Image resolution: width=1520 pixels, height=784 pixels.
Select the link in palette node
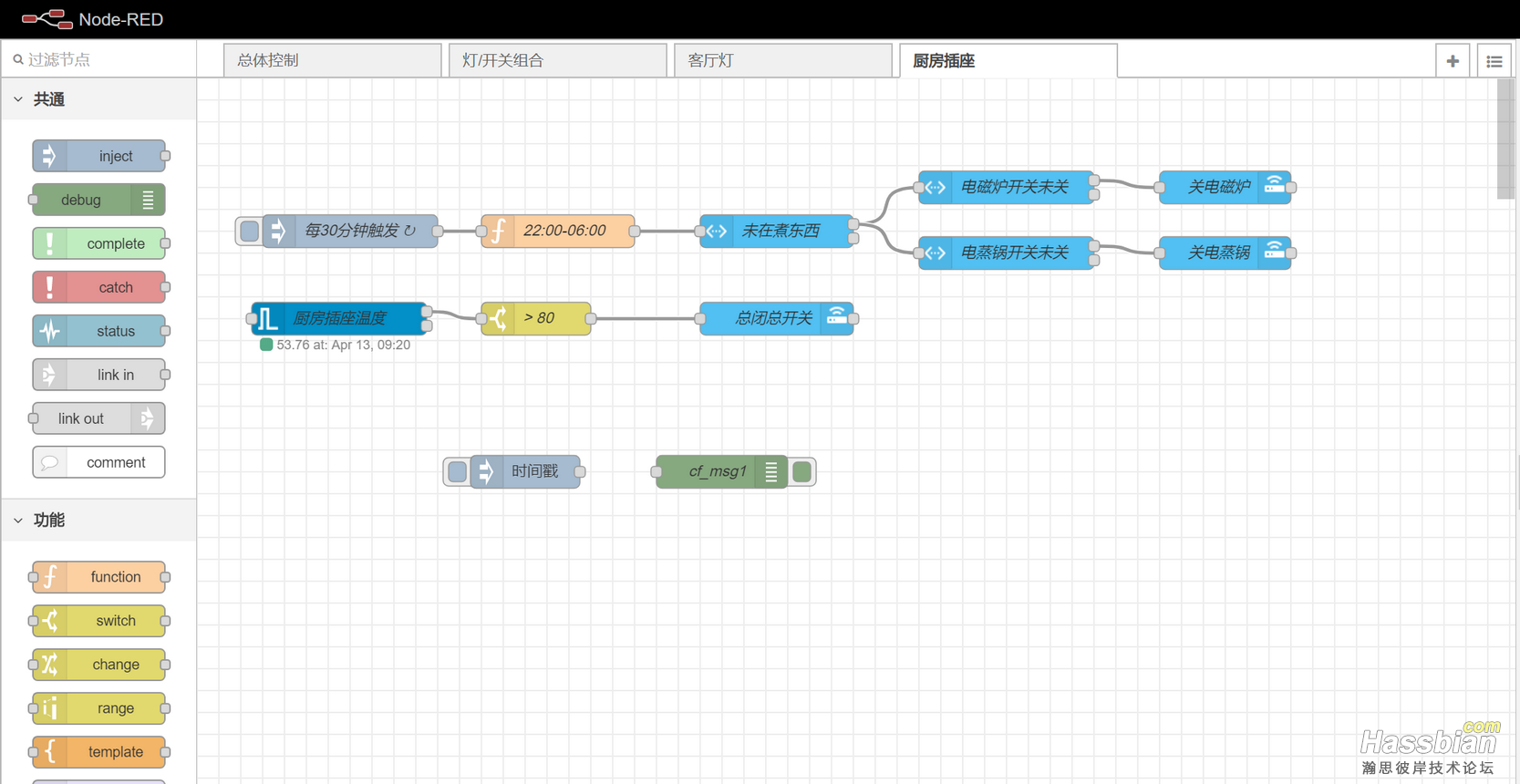point(98,375)
